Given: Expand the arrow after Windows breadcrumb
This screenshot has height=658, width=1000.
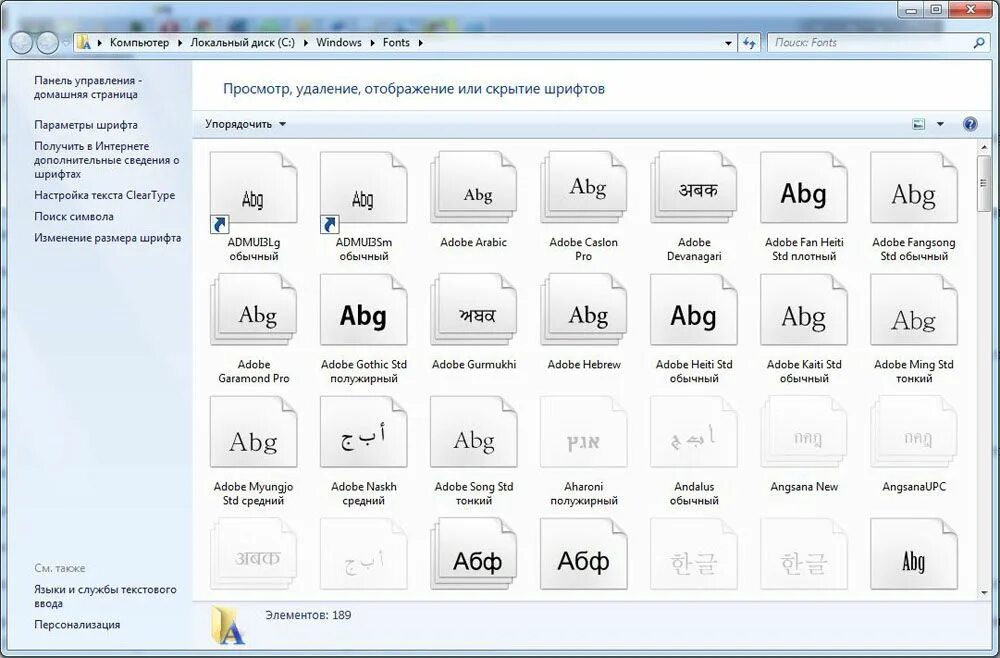Looking at the screenshot, I should (372, 43).
